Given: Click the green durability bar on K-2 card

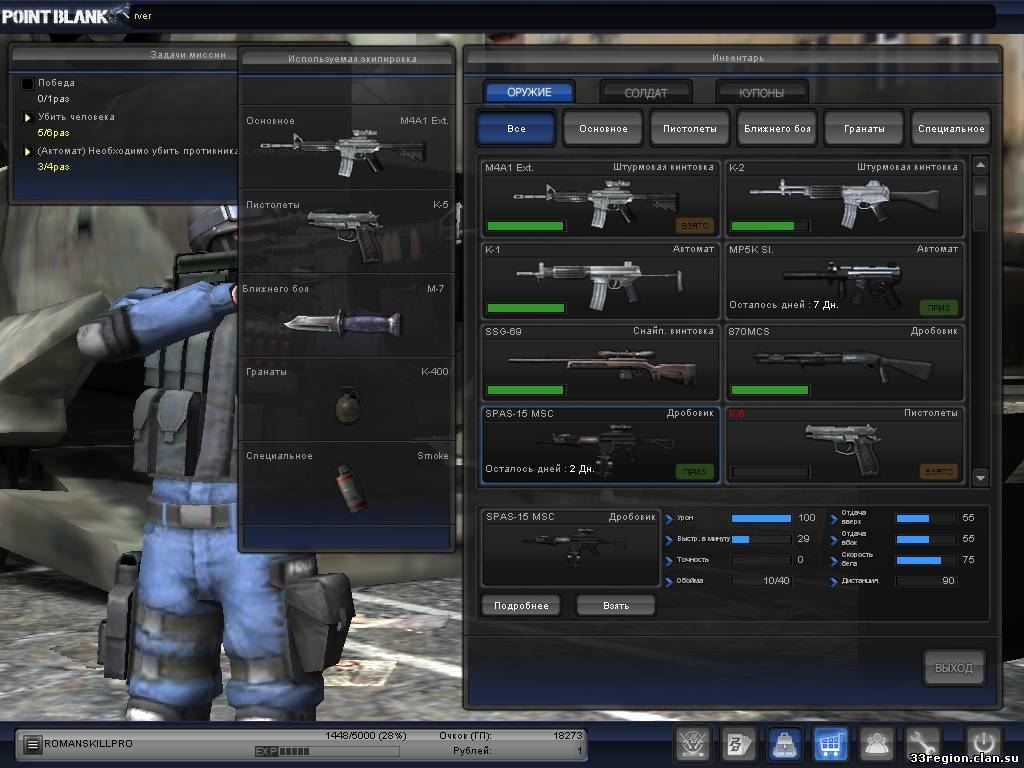Looking at the screenshot, I should pyautogui.click(x=769, y=226).
